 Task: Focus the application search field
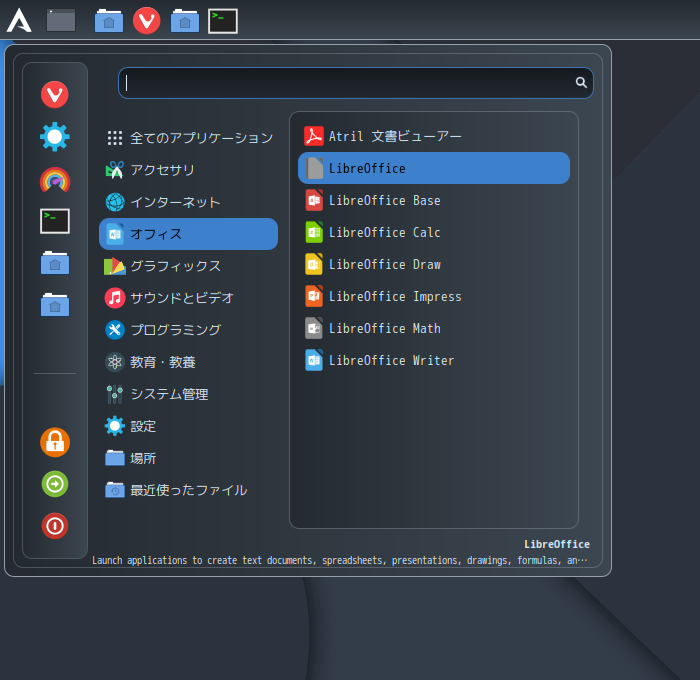(355, 83)
